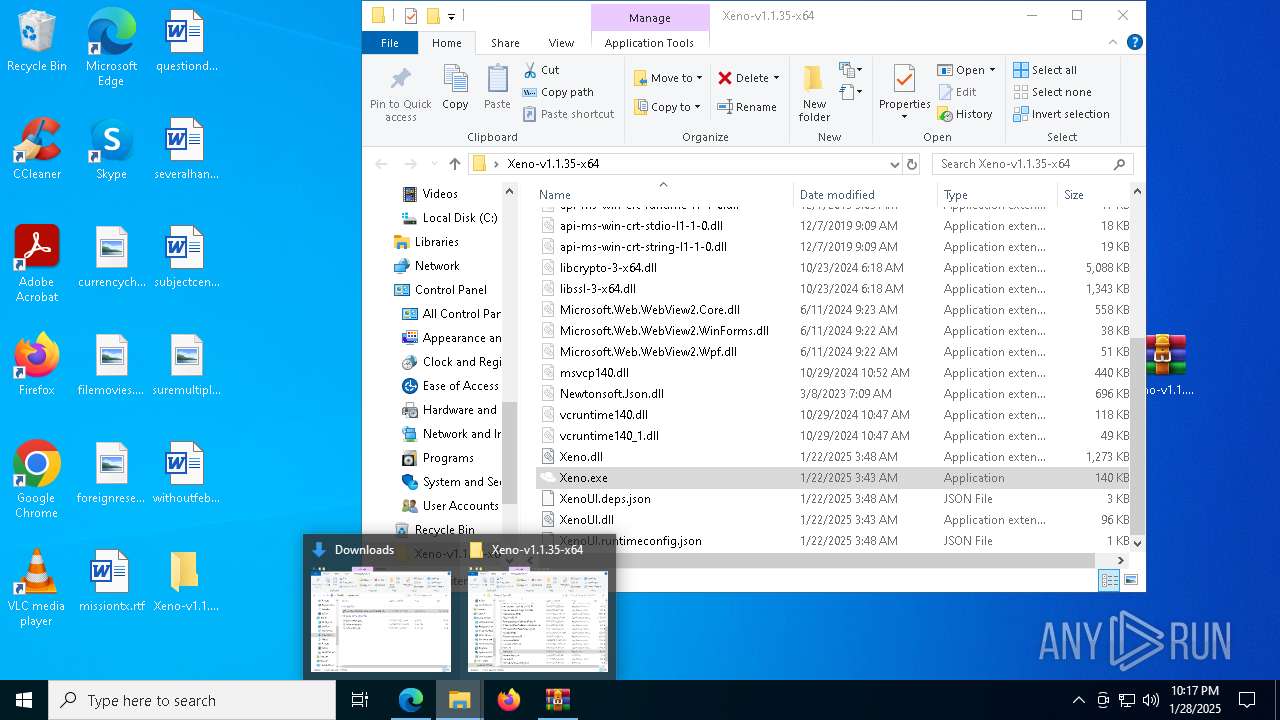The height and width of the screenshot is (720, 1280).
Task: Open Explorer Help question mark icon
Action: click(1134, 42)
